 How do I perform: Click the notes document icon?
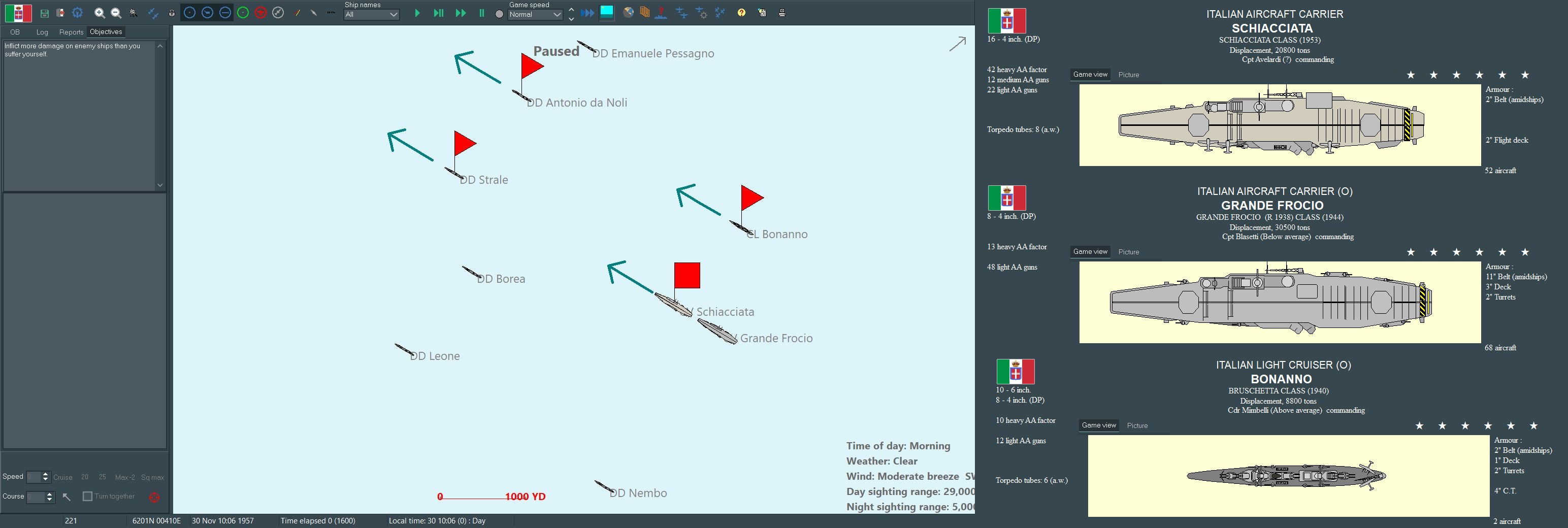(762, 12)
